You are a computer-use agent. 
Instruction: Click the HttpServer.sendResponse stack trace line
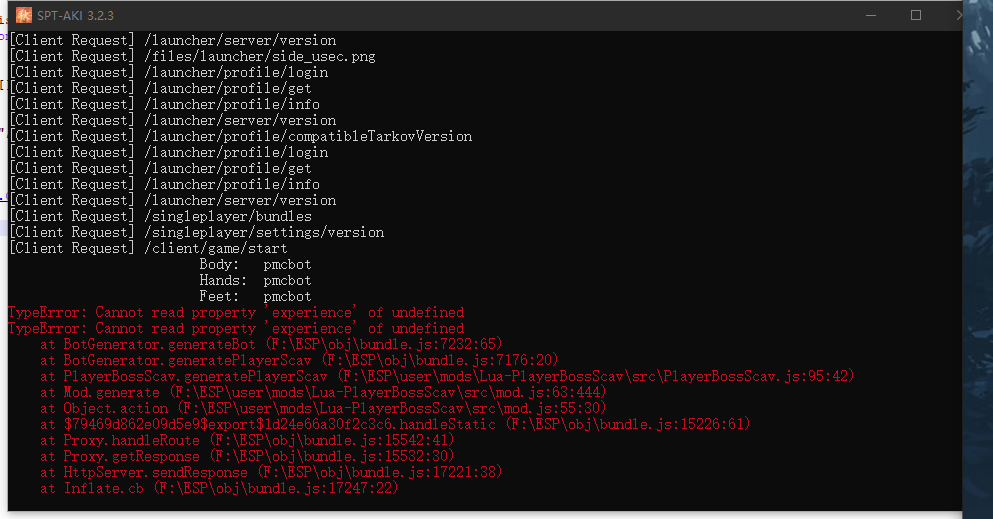[270, 472]
